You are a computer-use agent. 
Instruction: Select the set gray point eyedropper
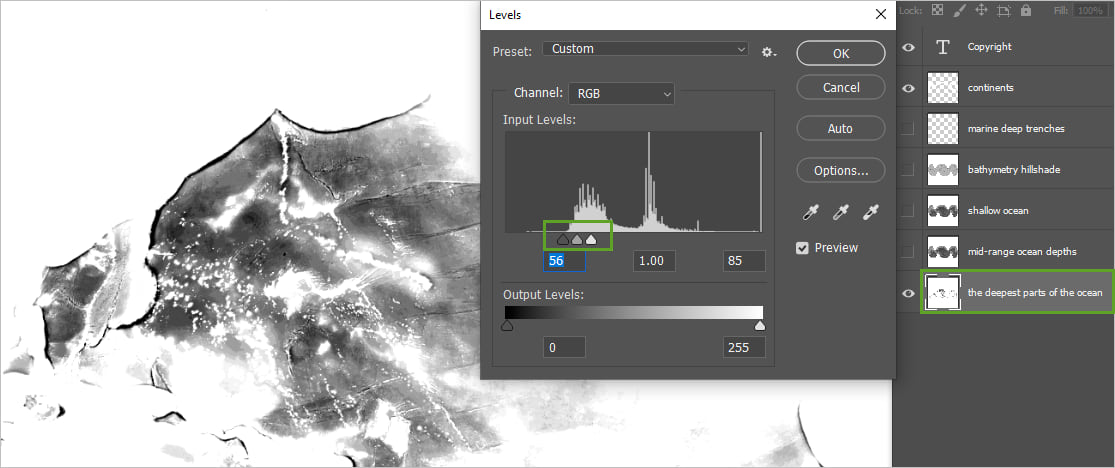point(841,212)
